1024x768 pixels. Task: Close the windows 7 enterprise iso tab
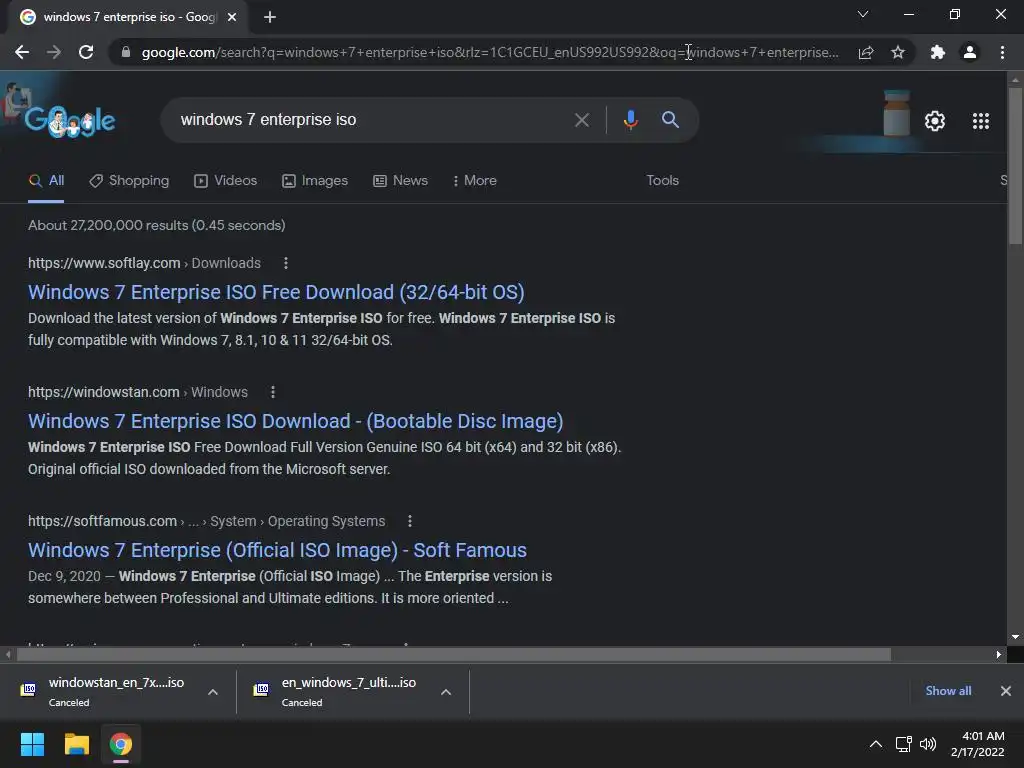pyautogui.click(x=232, y=17)
